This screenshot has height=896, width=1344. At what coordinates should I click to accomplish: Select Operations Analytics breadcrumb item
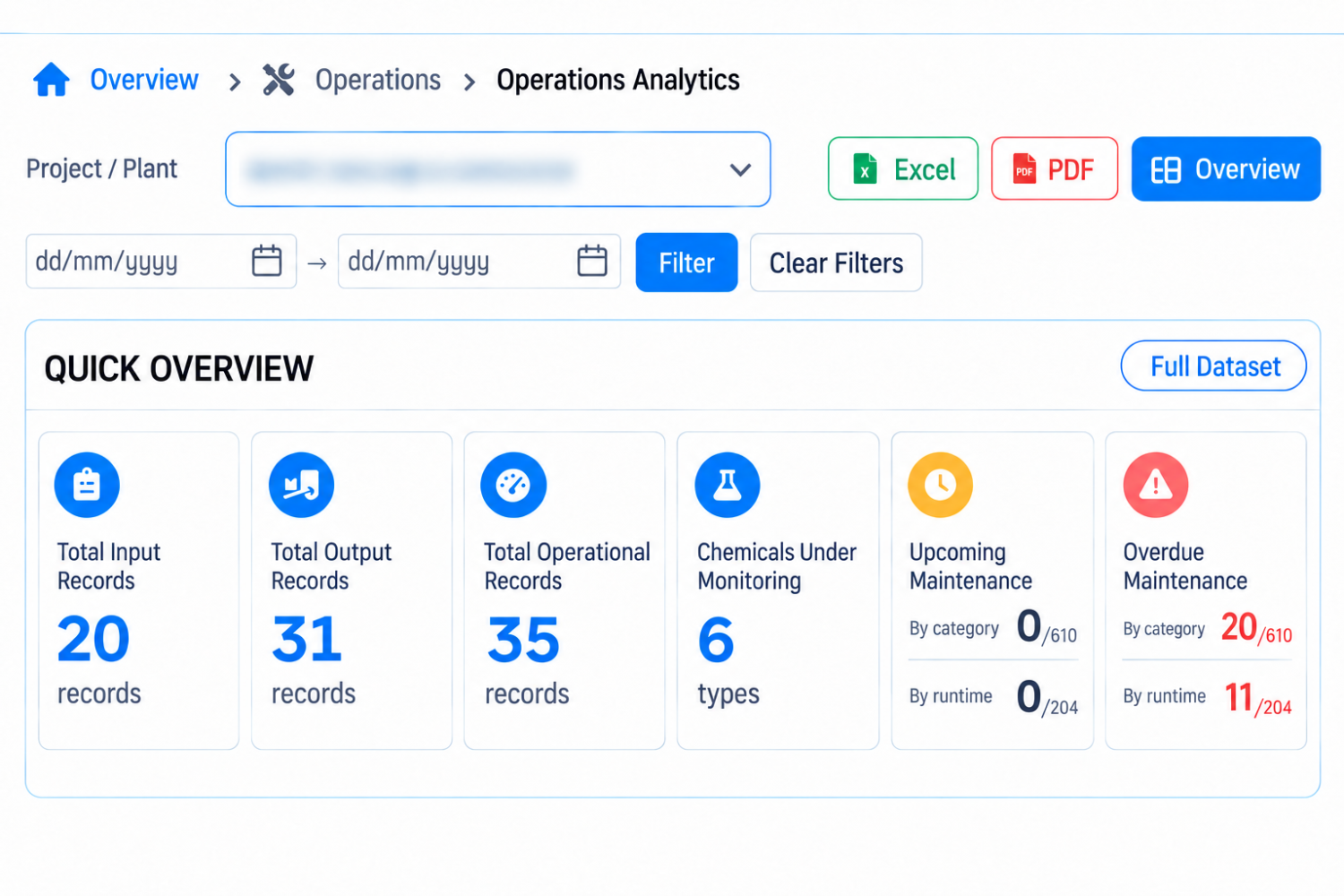618,80
